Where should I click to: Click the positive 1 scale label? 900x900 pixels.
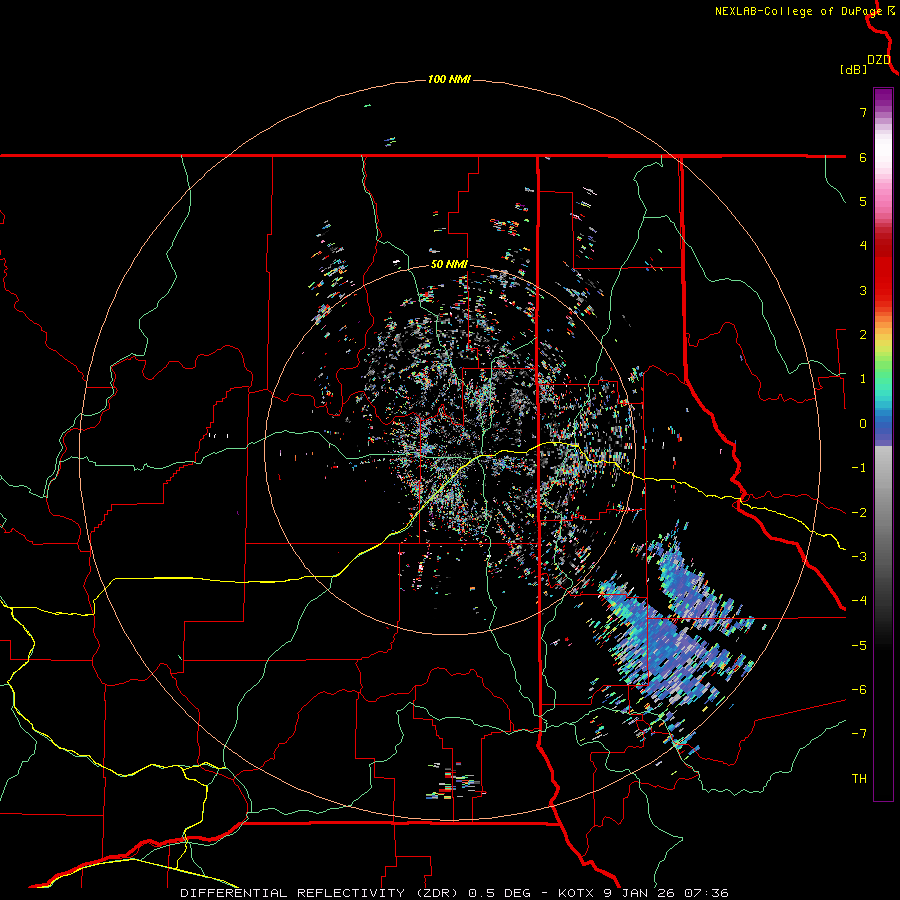pos(863,379)
